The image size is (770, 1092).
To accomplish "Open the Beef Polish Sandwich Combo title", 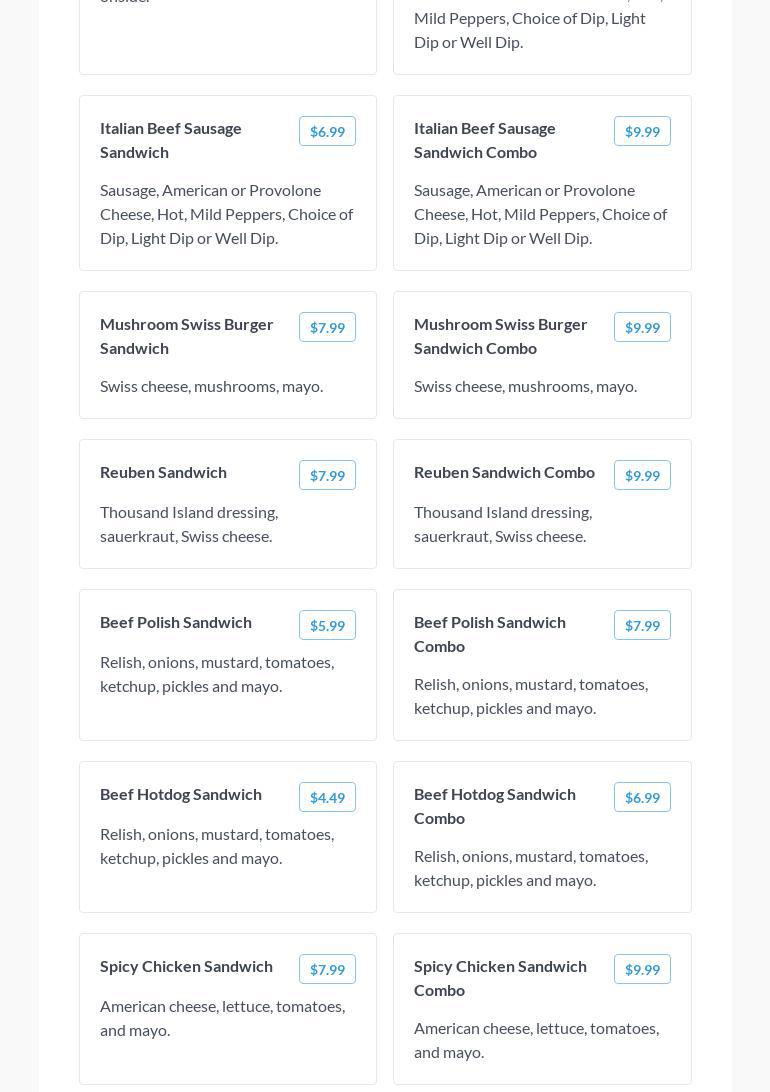I will [x=490, y=634].
